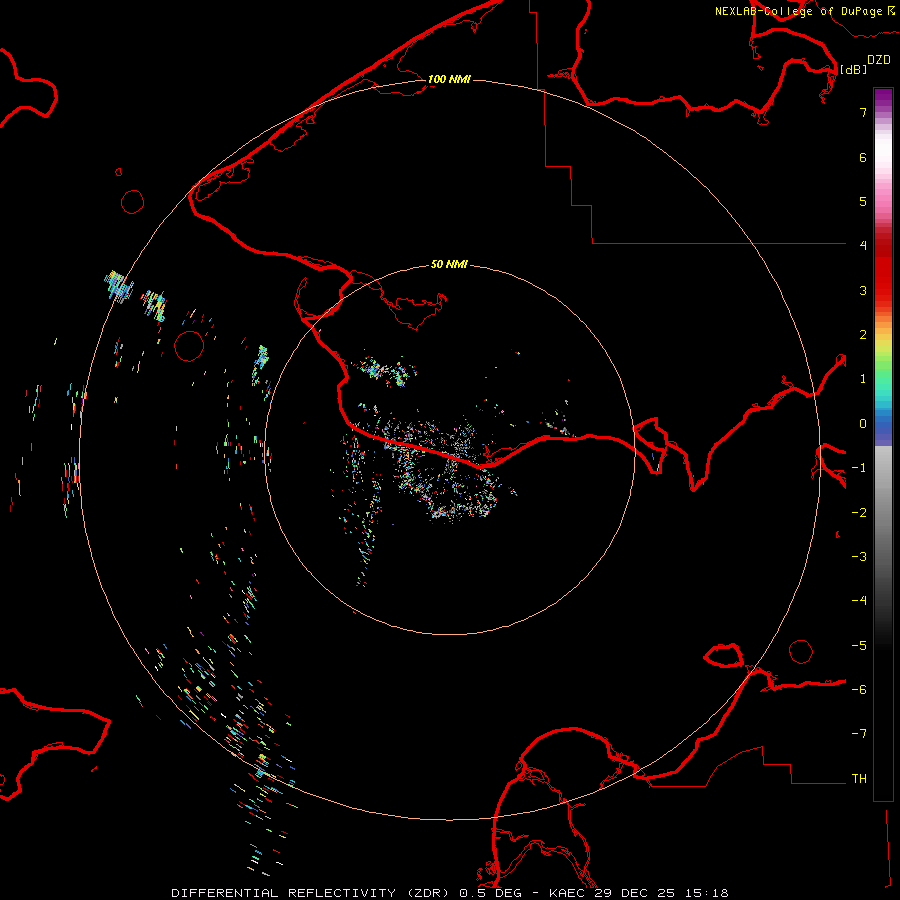Click the '-6' value on the scale
The width and height of the screenshot is (900, 900).
[859, 690]
